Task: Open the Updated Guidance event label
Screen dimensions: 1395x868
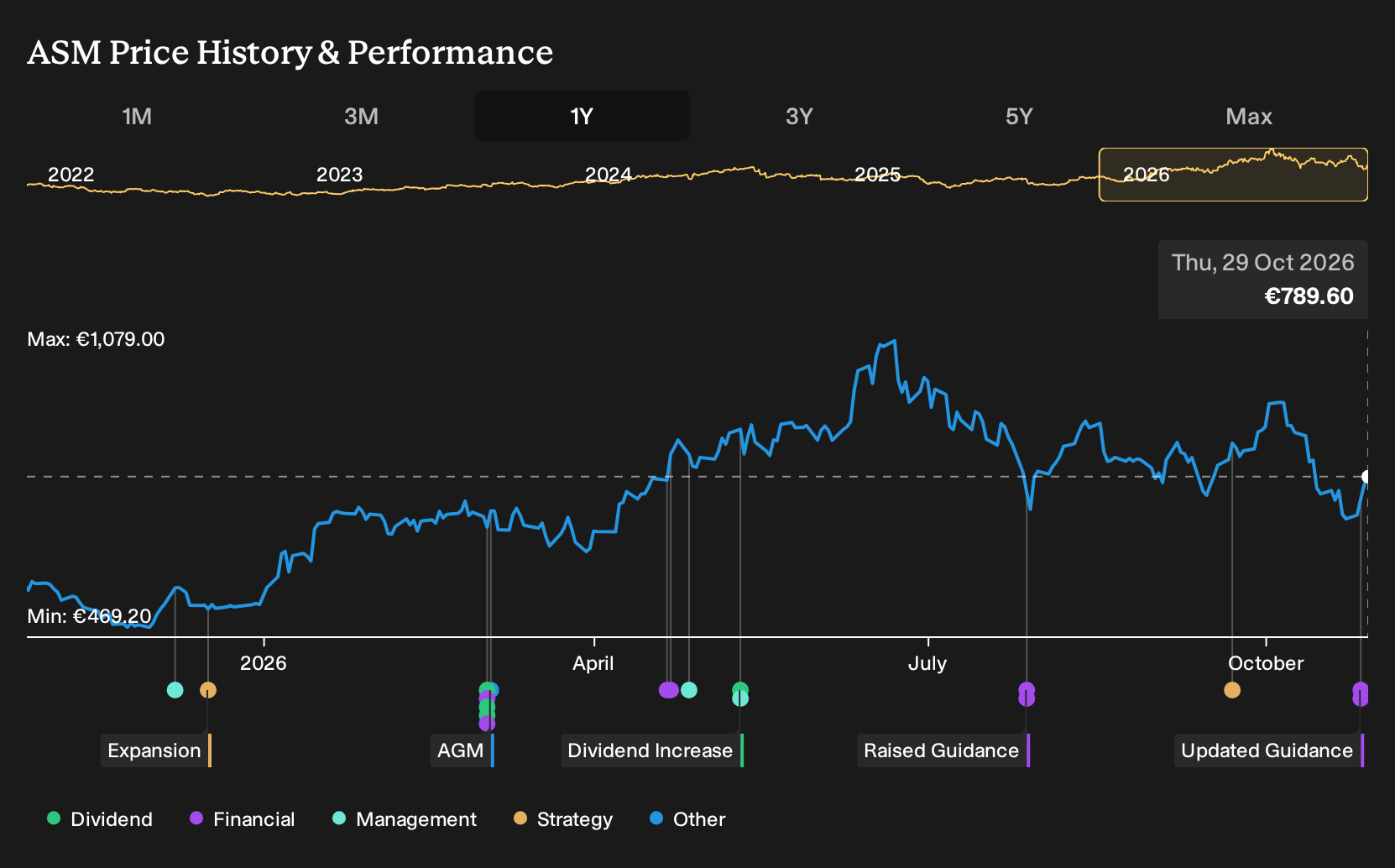Action: (1268, 750)
